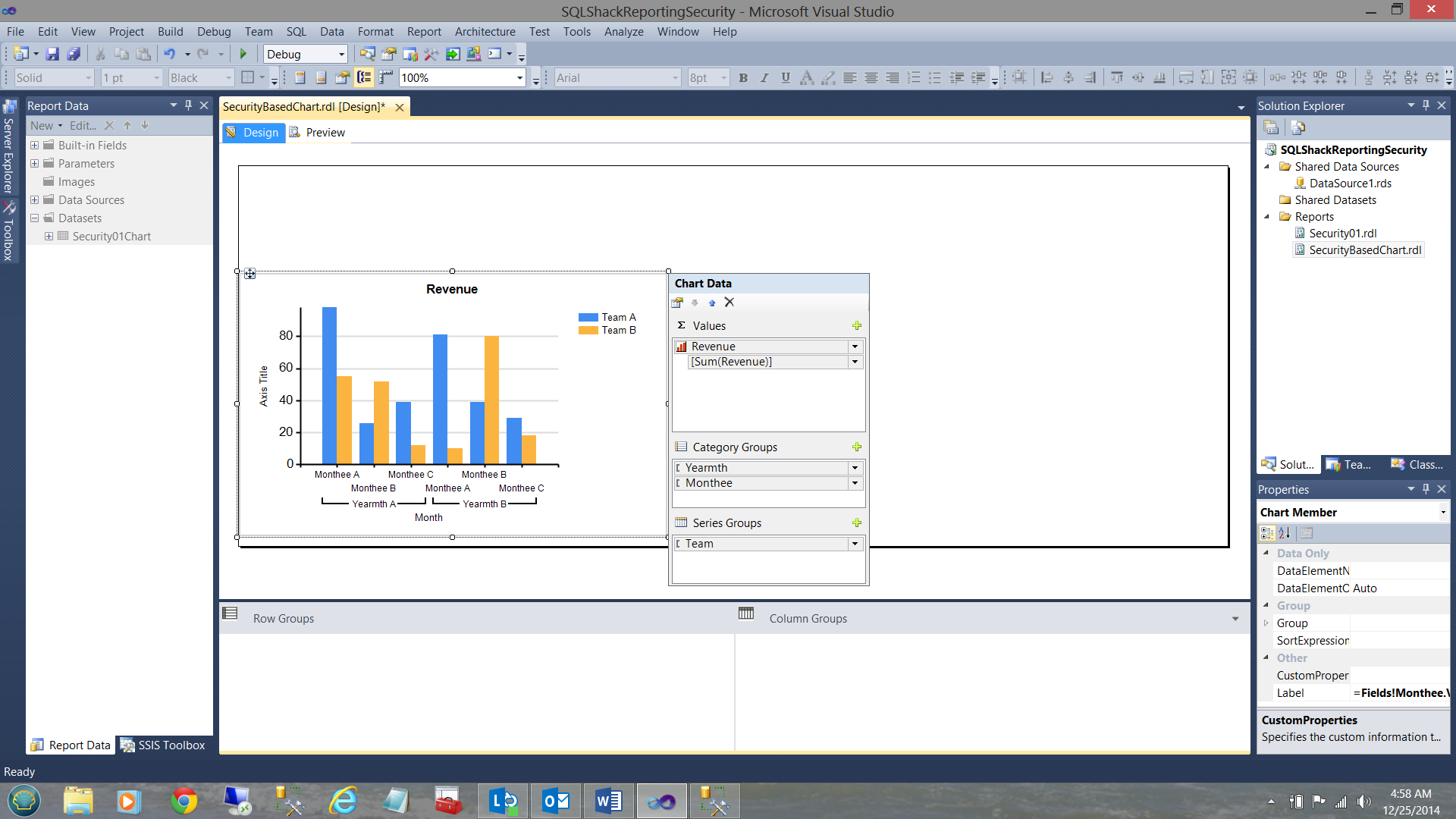This screenshot has width=1456, height=819.
Task: Open the Debug configuration dropdown
Action: tap(341, 55)
